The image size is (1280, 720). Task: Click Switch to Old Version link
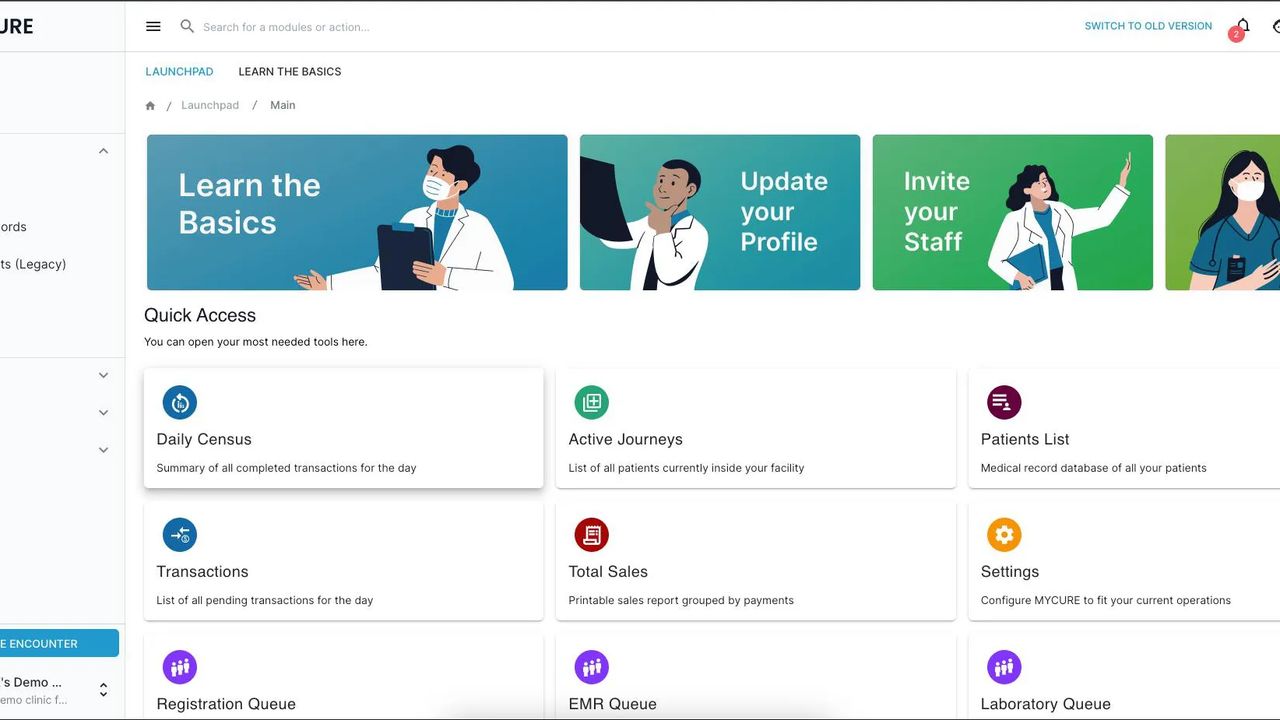1148,26
